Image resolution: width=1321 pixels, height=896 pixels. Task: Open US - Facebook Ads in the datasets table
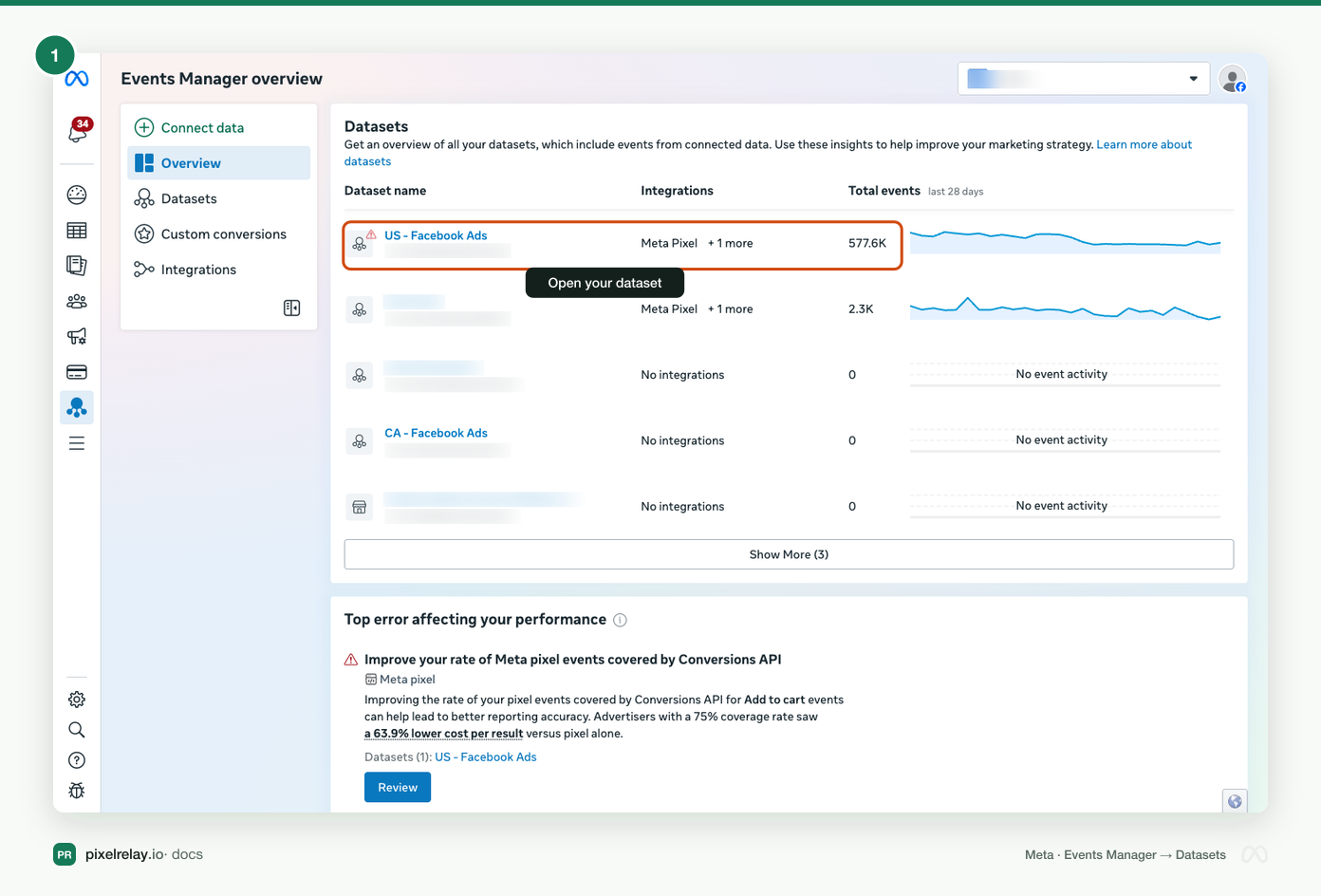436,235
